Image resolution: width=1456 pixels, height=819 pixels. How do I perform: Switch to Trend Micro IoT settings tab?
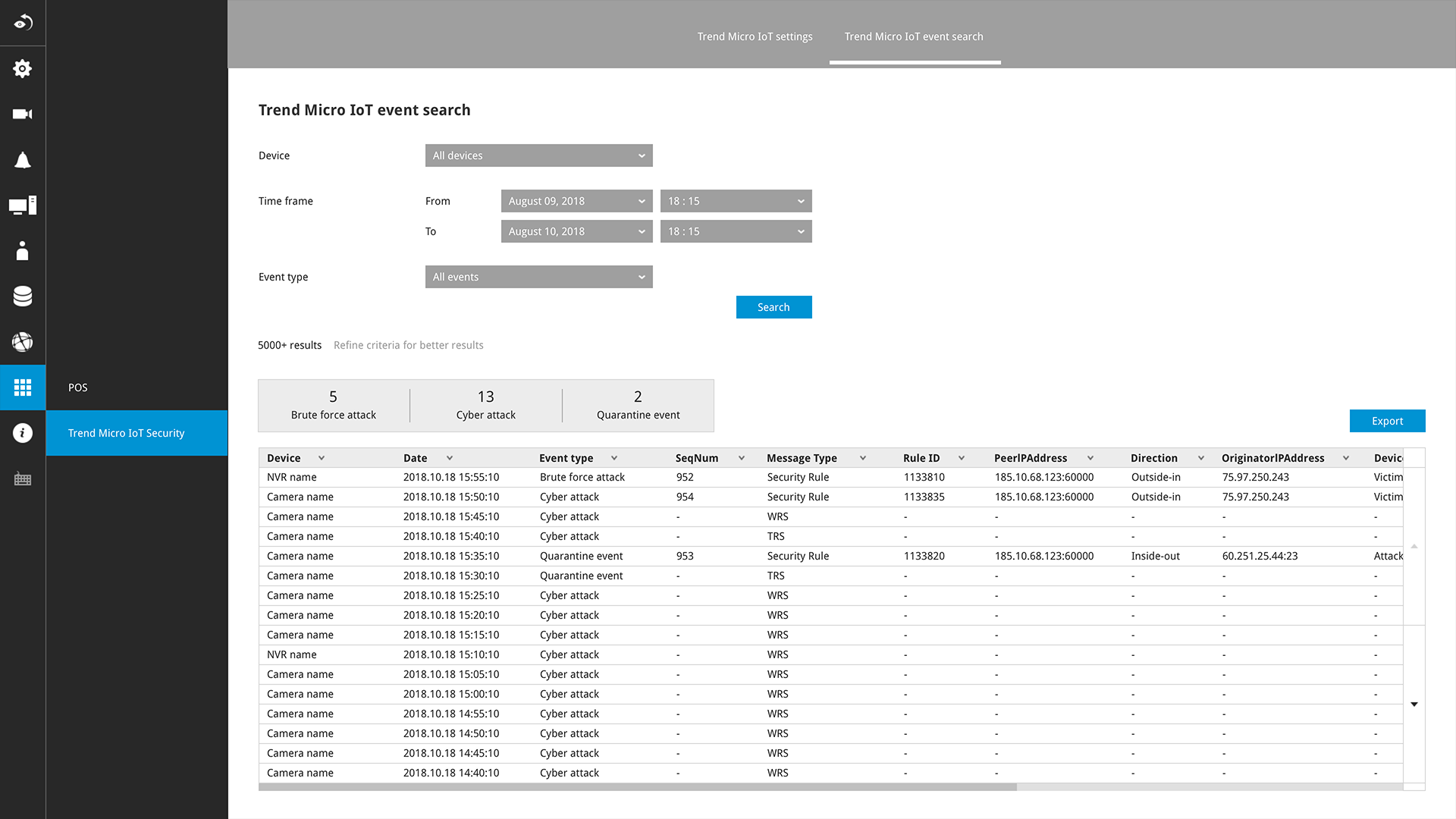tap(755, 36)
